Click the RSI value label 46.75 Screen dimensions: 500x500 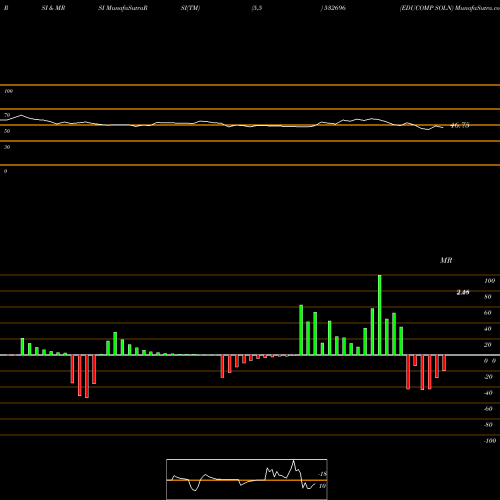point(460,126)
